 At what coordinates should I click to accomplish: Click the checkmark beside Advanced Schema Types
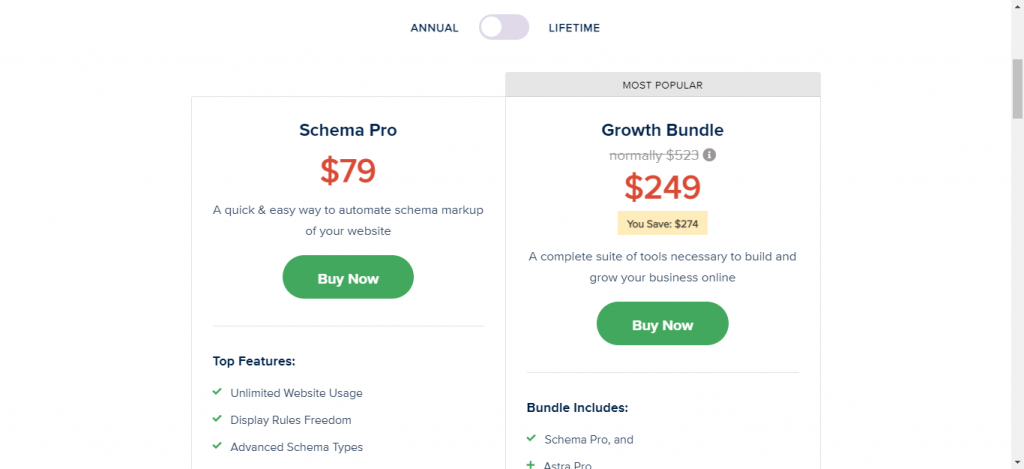point(217,446)
